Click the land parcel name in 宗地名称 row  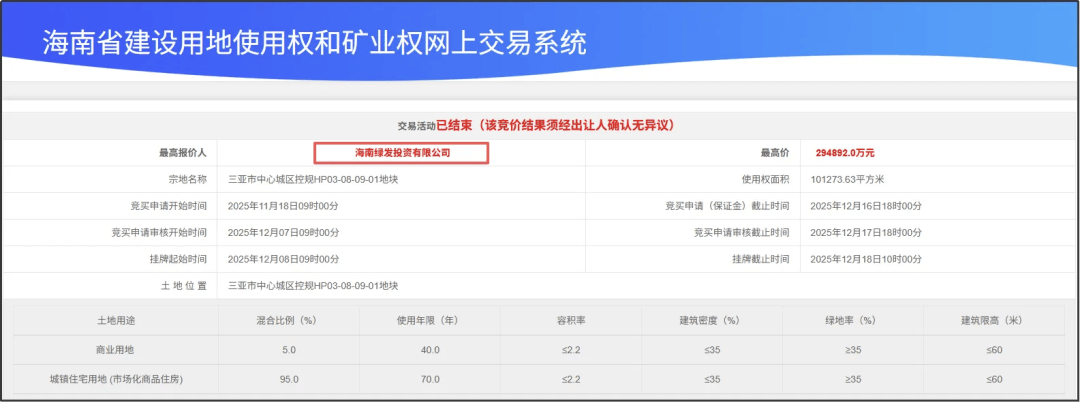tap(313, 179)
